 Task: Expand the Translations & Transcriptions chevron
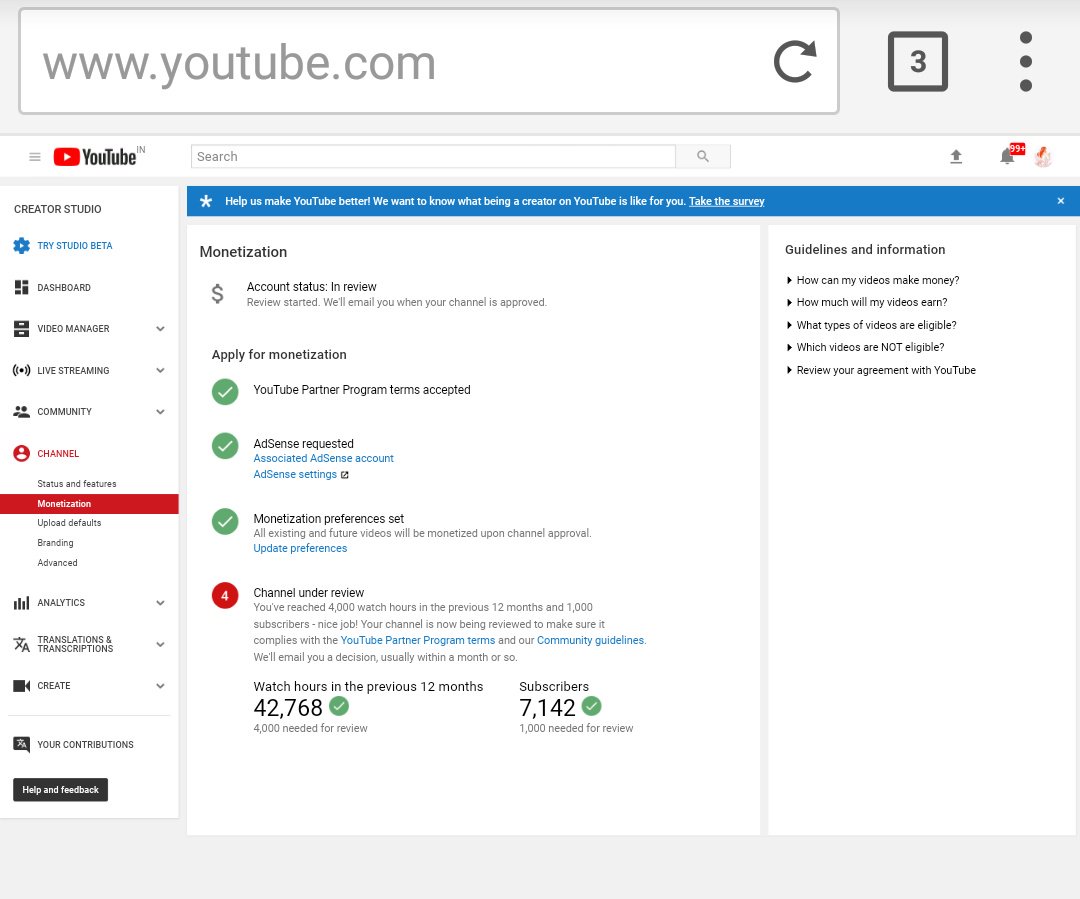(x=160, y=645)
